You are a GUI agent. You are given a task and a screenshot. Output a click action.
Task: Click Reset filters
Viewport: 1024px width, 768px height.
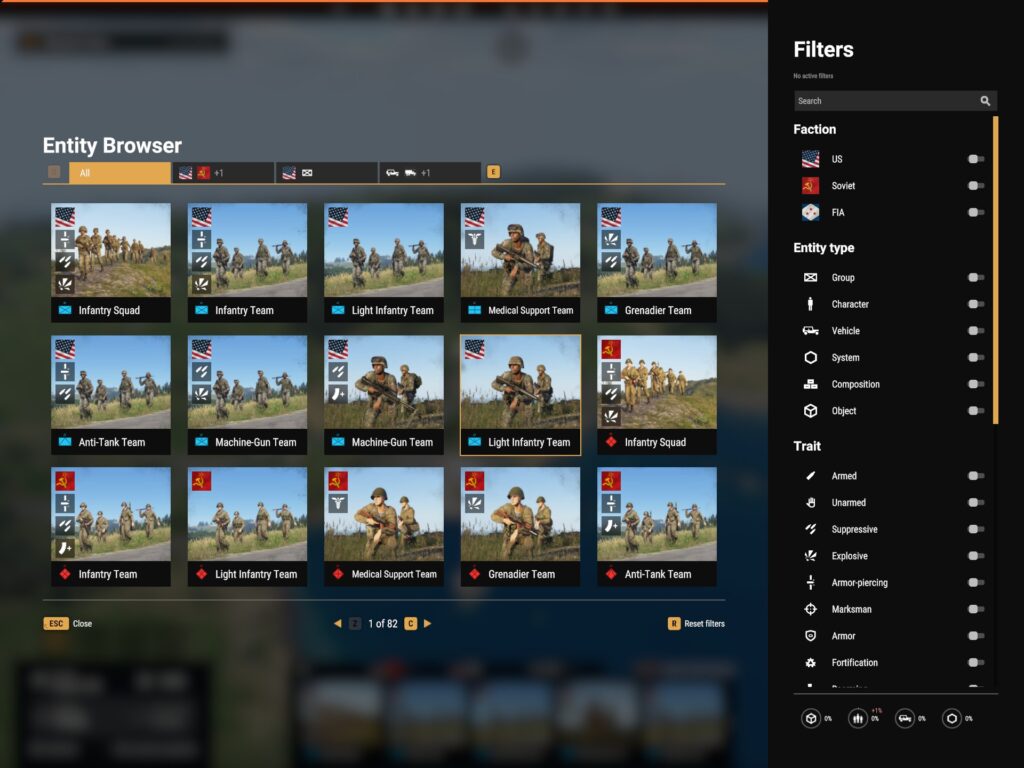pos(704,624)
